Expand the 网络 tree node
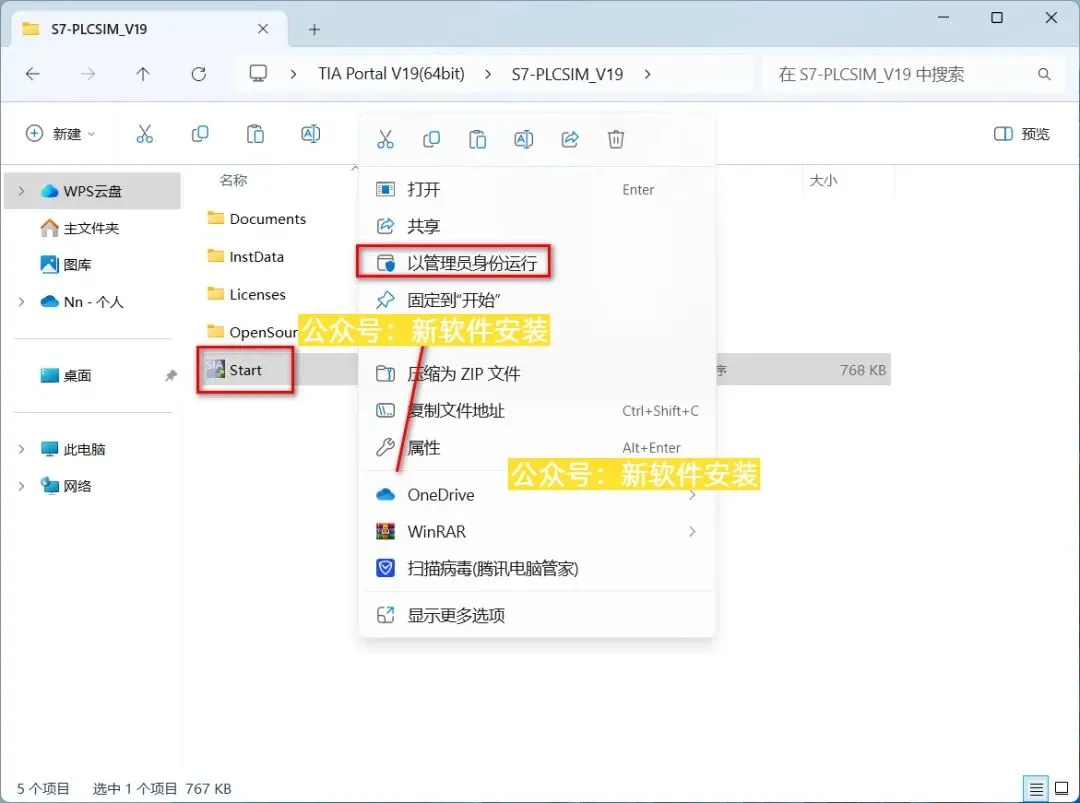The image size is (1080, 803). point(21,486)
